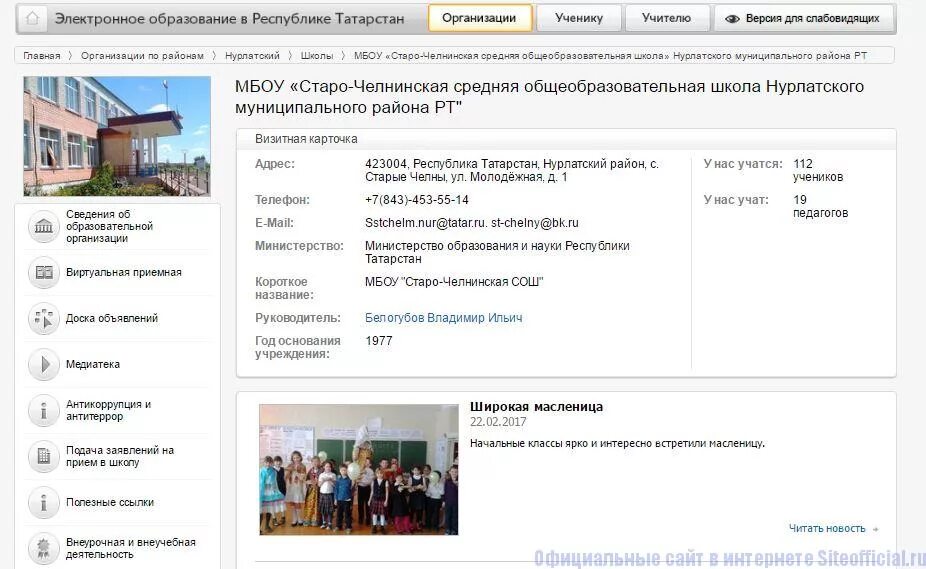Open Подача заявлений на прием в школу
This screenshot has width=926, height=569.
coord(120,456)
